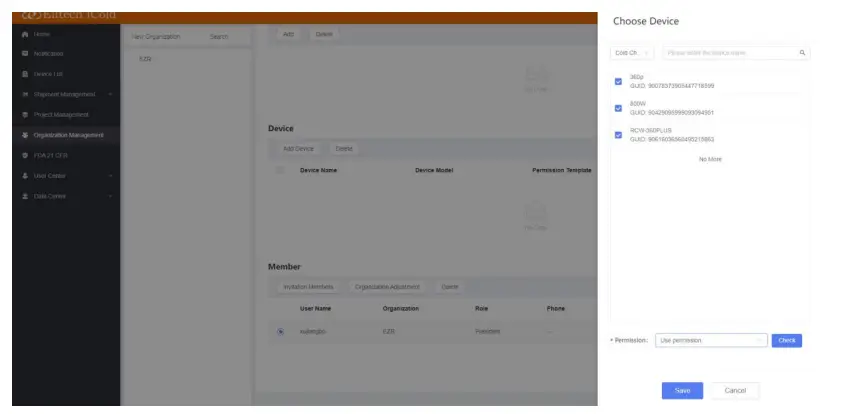The height and width of the screenshot is (414, 847).
Task: Click the FDA 21 CFR shield icon
Action: [x=24, y=156]
